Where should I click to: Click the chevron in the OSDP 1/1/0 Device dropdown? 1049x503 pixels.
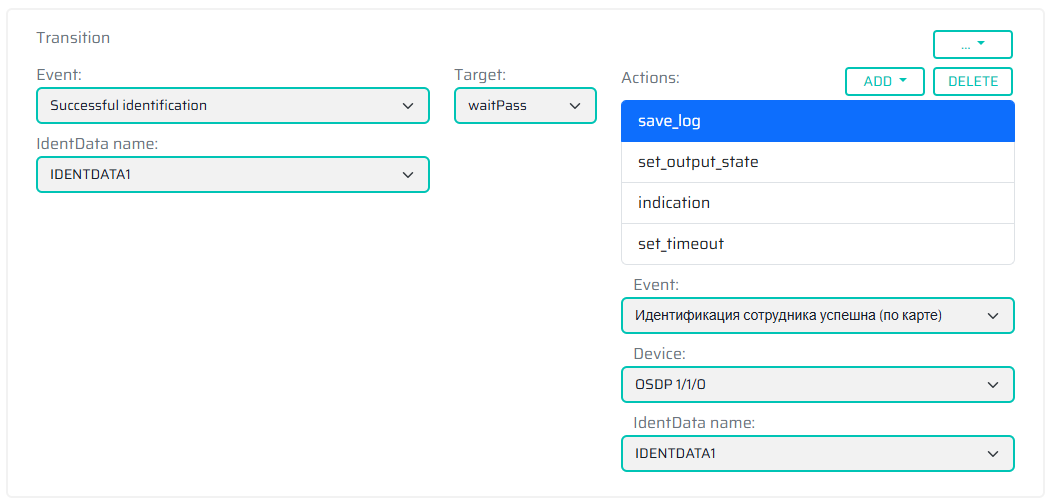992,384
